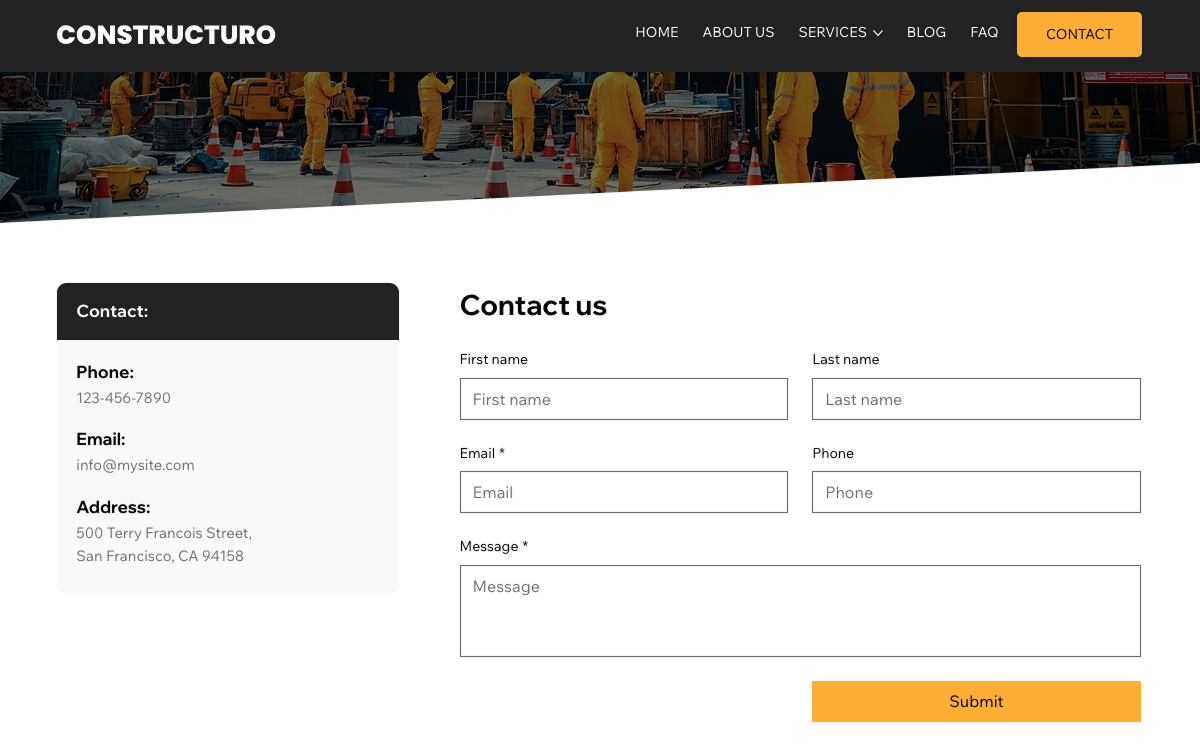Image resolution: width=1200 pixels, height=748 pixels.
Task: Click inside the Message text area
Action: pos(800,610)
